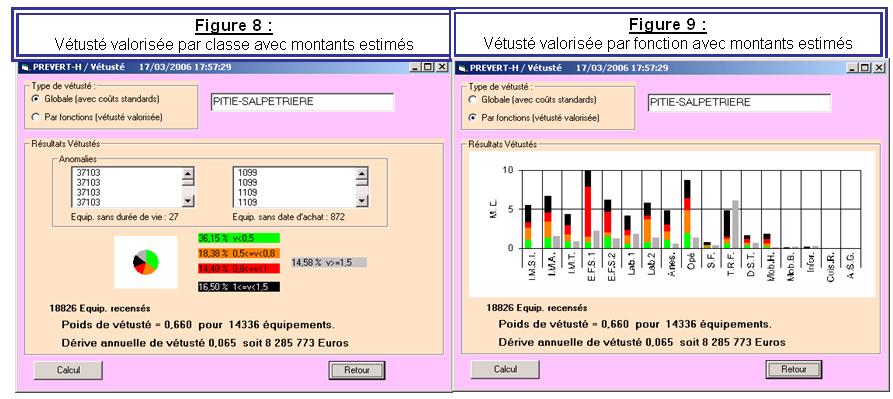Click the Calcul button in Figure 9 window
Image resolution: width=893 pixels, height=399 pixels.
click(x=505, y=369)
